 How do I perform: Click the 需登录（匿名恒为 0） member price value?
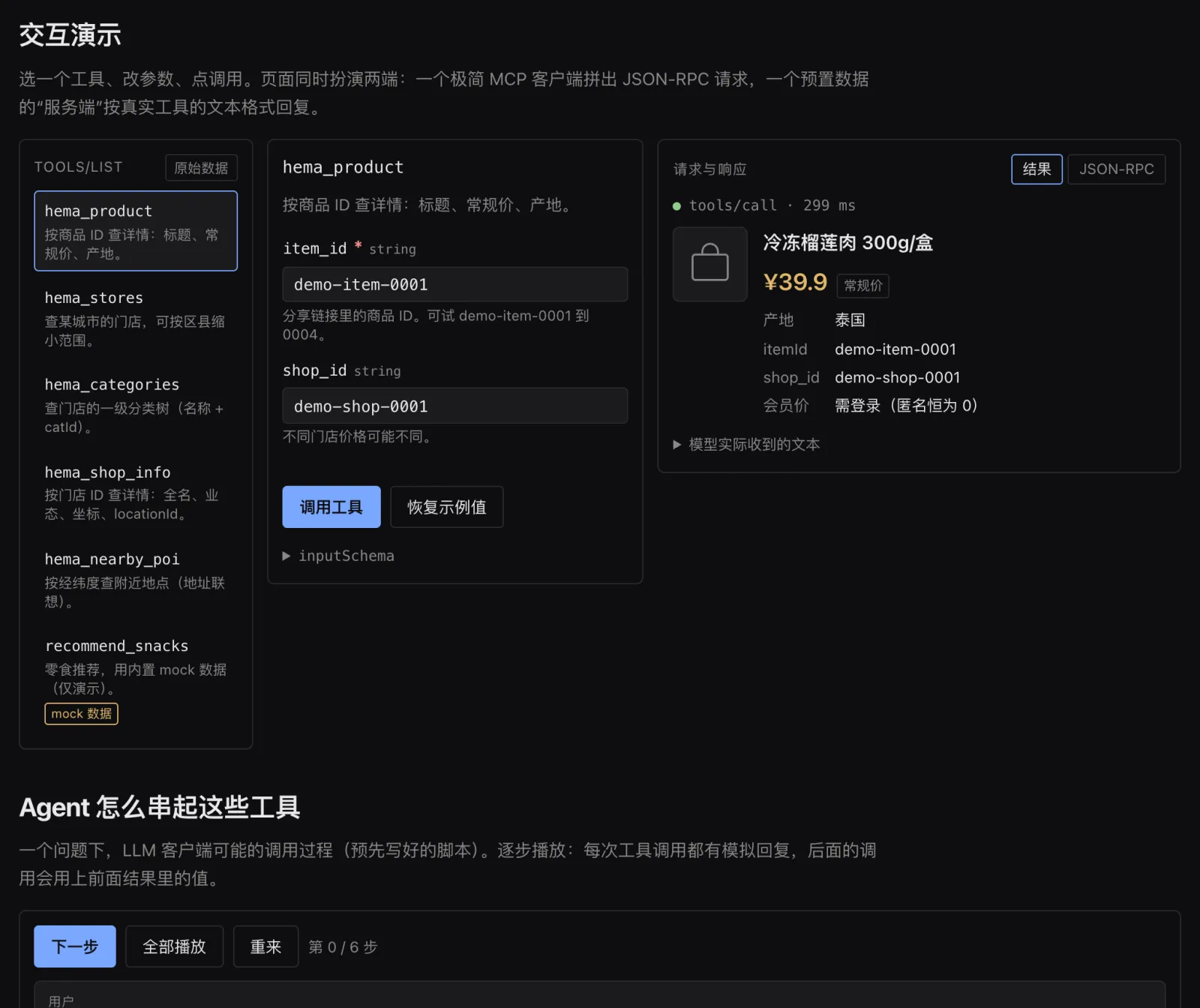click(906, 406)
